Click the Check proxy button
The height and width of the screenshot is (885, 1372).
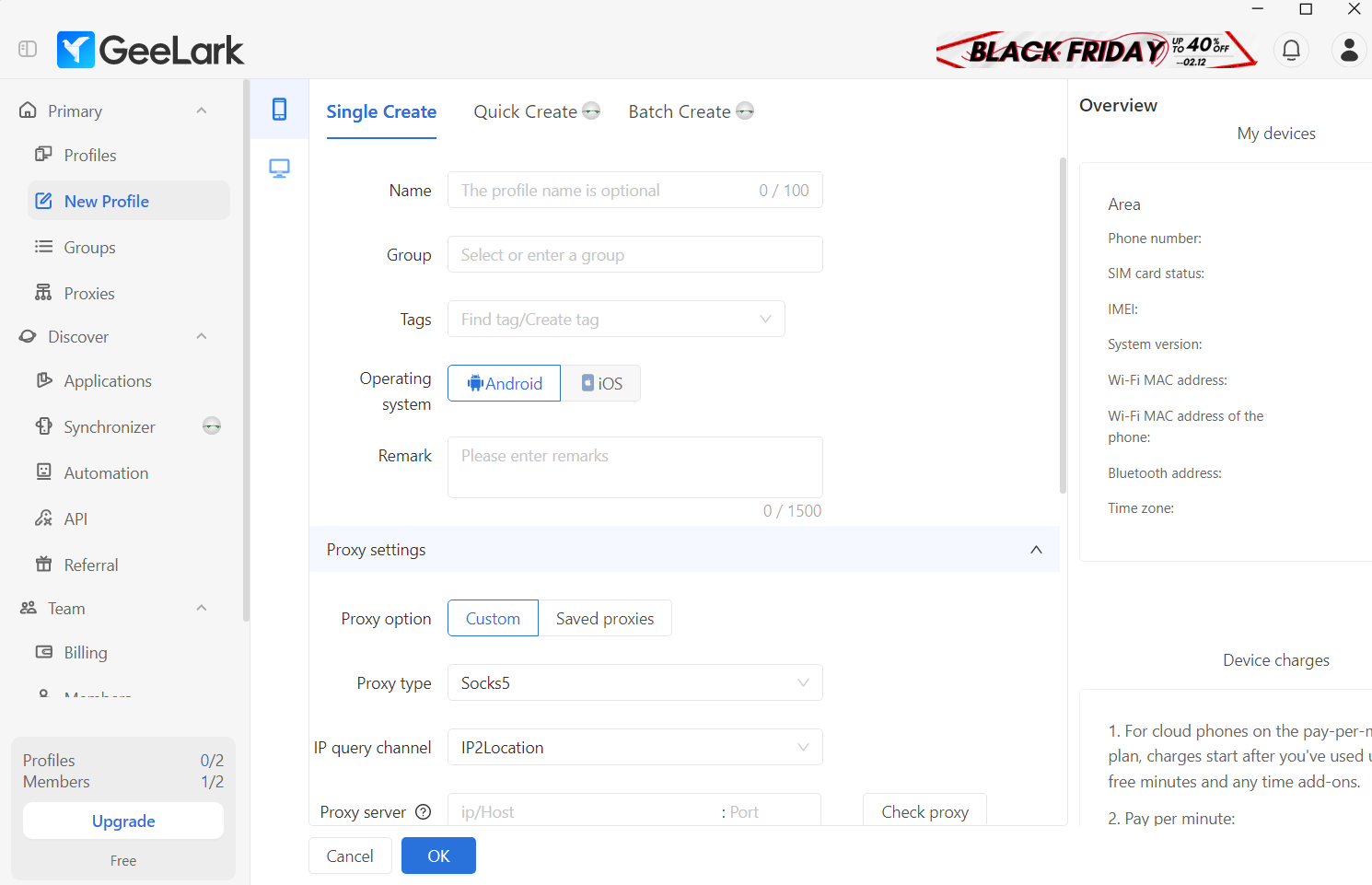click(x=924, y=811)
